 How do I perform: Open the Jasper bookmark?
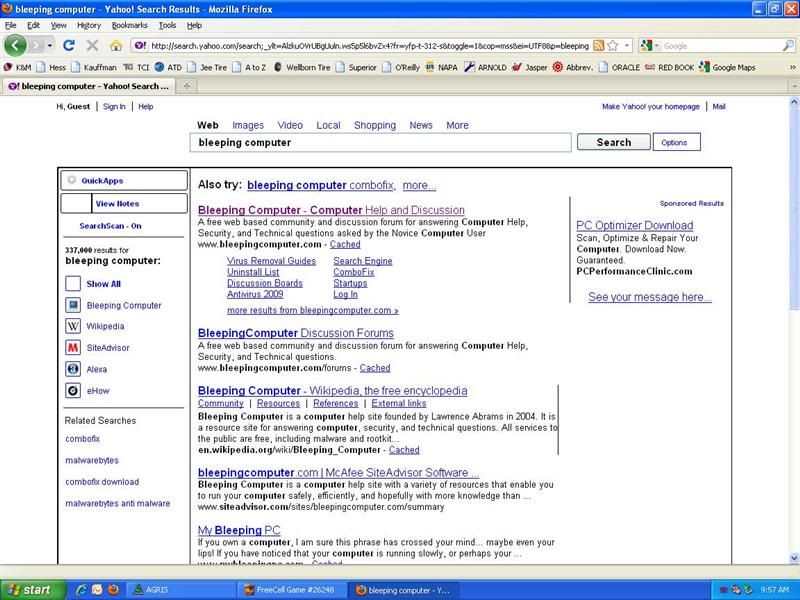pyautogui.click(x=529, y=67)
